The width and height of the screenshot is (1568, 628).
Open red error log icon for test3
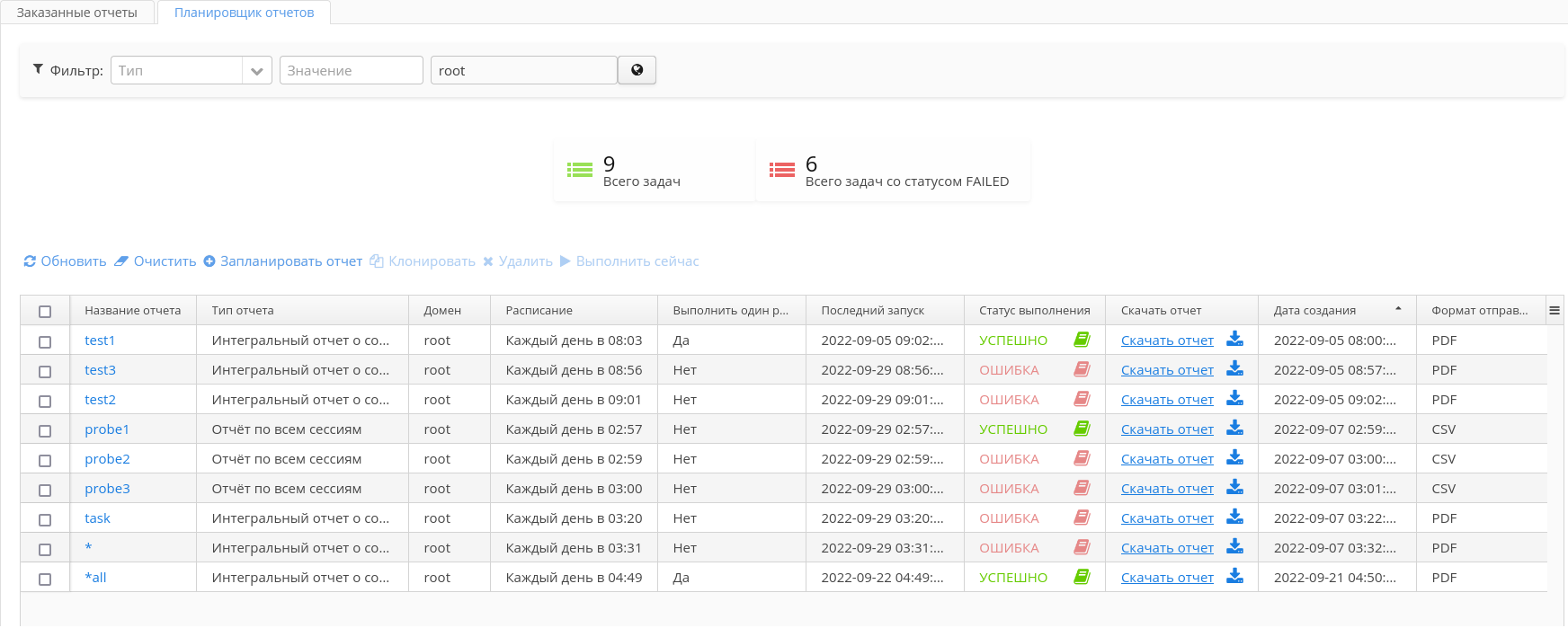point(1082,369)
